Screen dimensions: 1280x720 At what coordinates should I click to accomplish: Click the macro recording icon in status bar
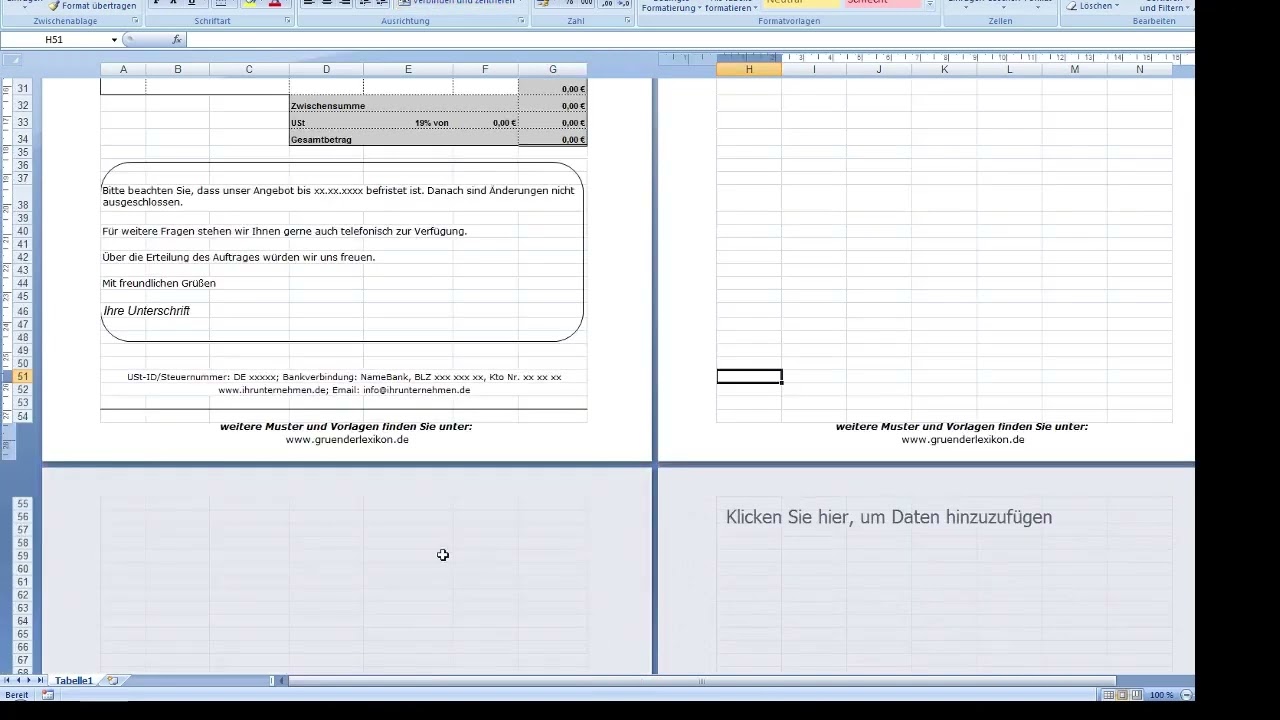pyautogui.click(x=47, y=695)
